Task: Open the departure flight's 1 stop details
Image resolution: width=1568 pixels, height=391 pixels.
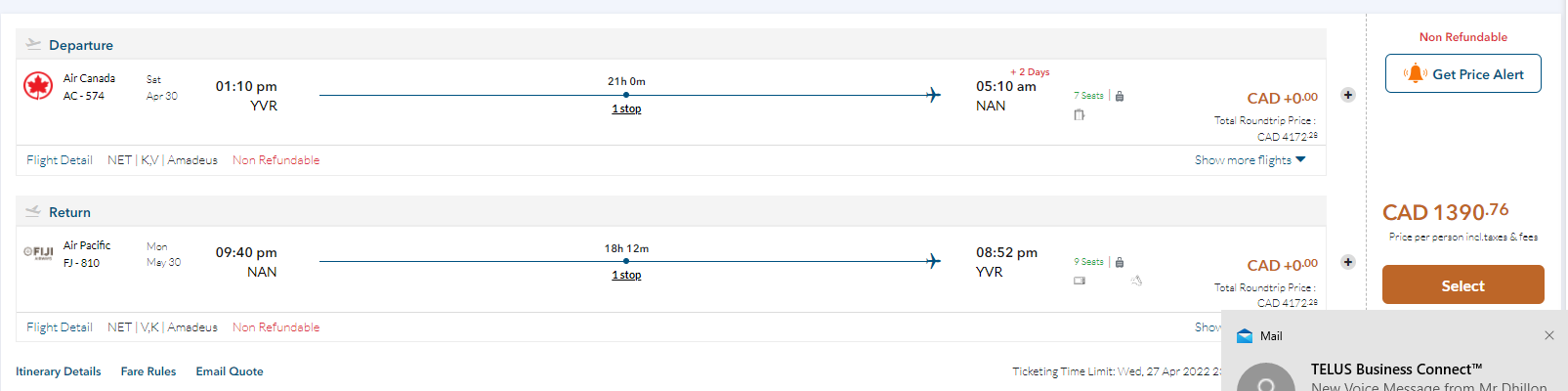Action: (x=626, y=109)
